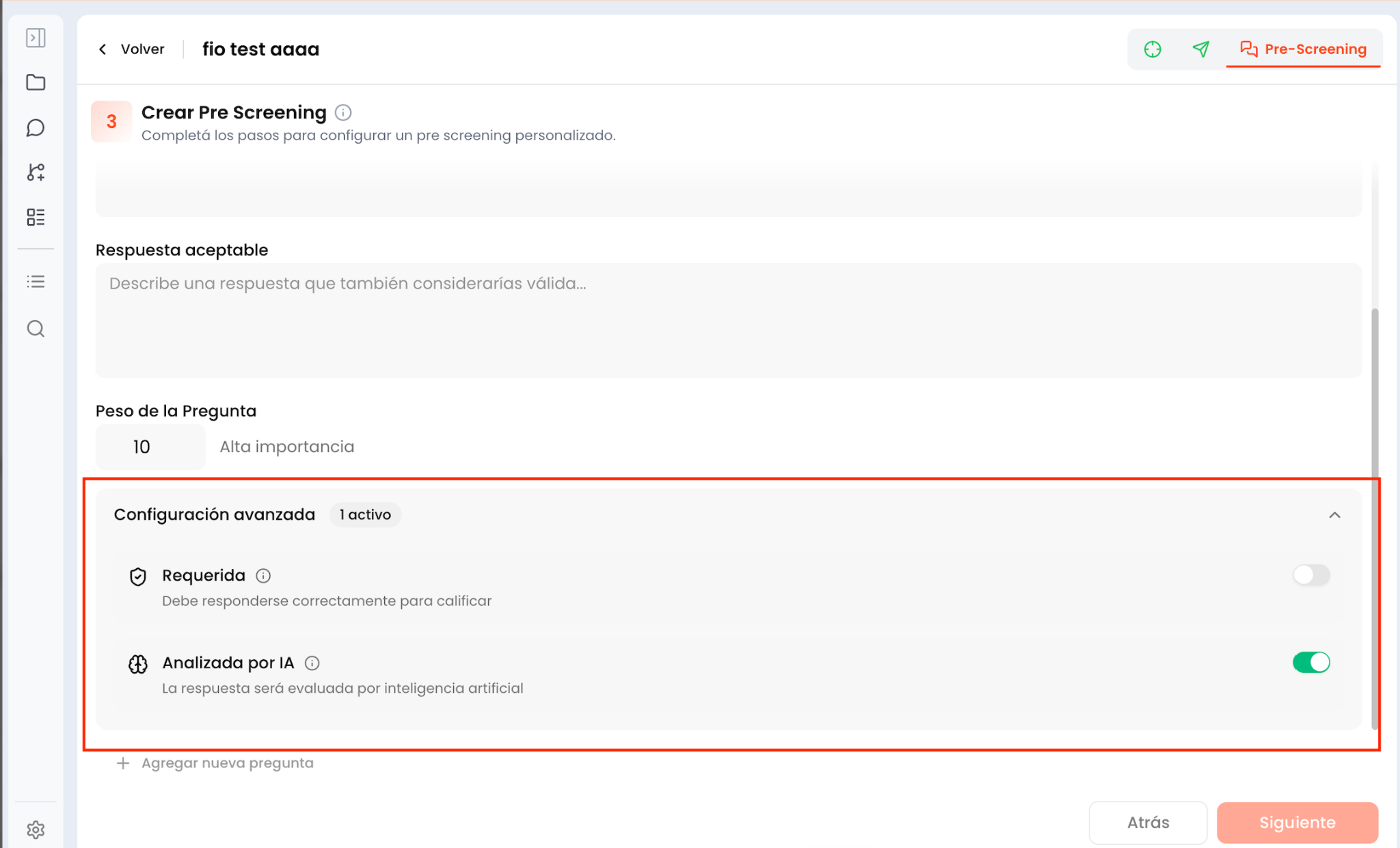Click the green paper plane send icon

click(1201, 49)
